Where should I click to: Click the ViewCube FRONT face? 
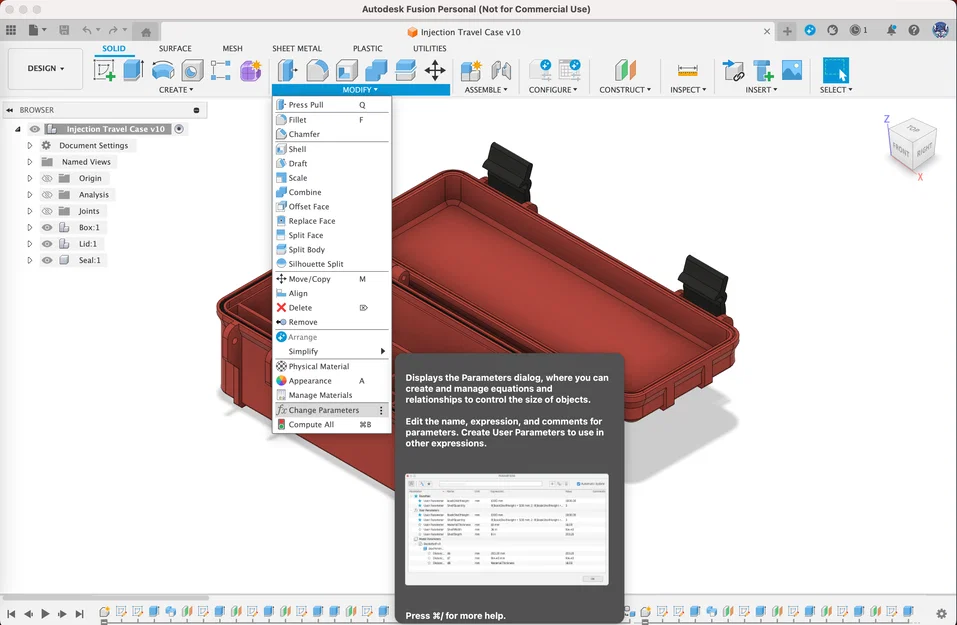[x=901, y=149]
